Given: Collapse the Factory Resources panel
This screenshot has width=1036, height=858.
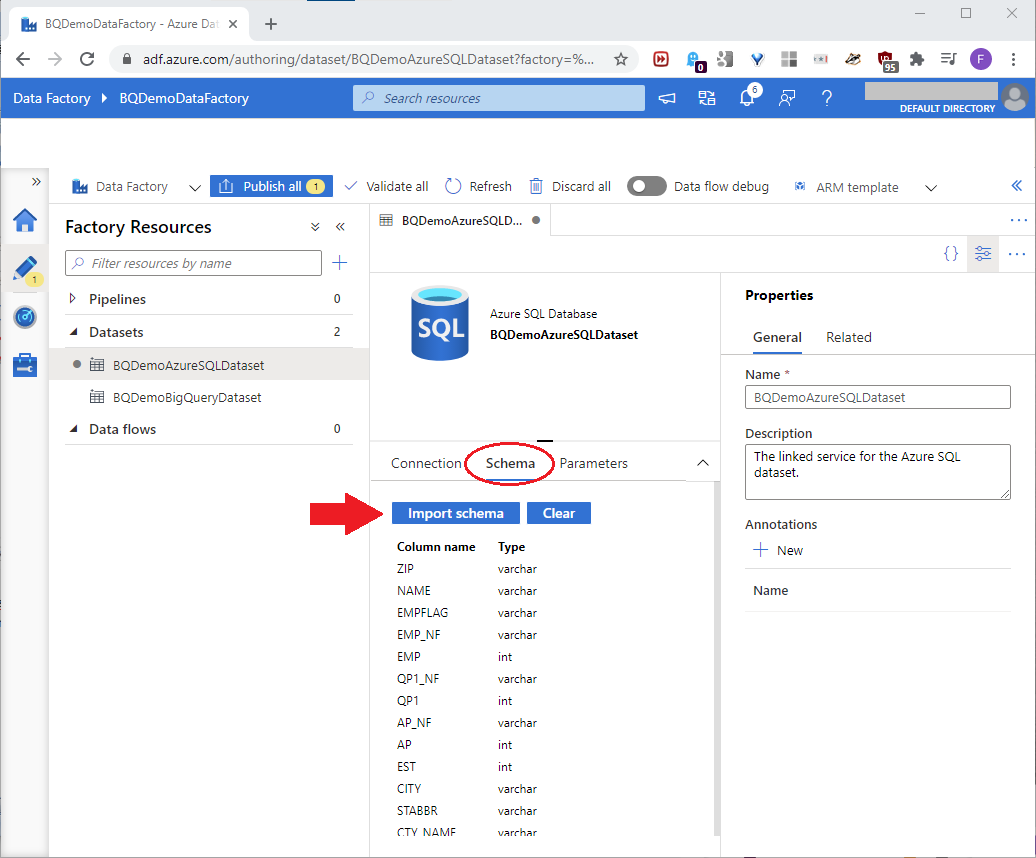Looking at the screenshot, I should [x=340, y=227].
